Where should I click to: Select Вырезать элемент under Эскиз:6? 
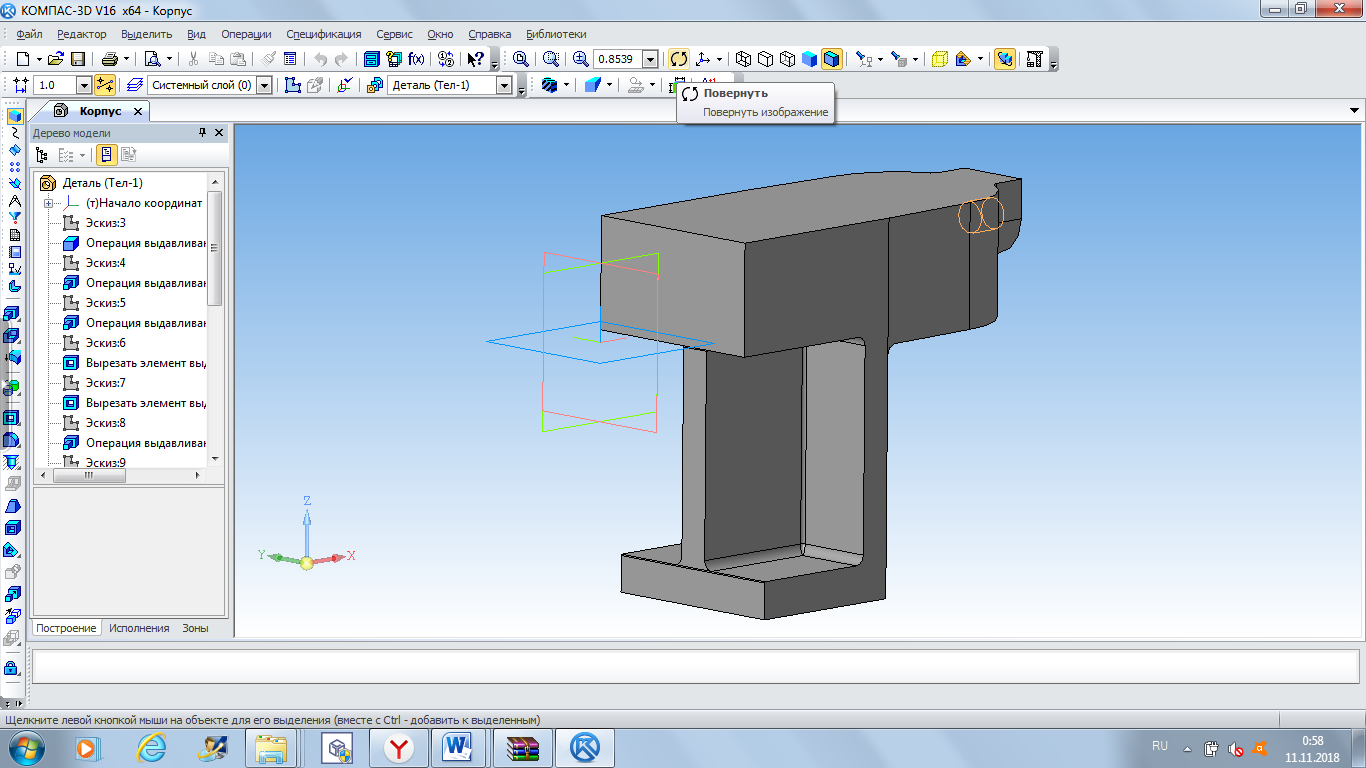coord(145,363)
